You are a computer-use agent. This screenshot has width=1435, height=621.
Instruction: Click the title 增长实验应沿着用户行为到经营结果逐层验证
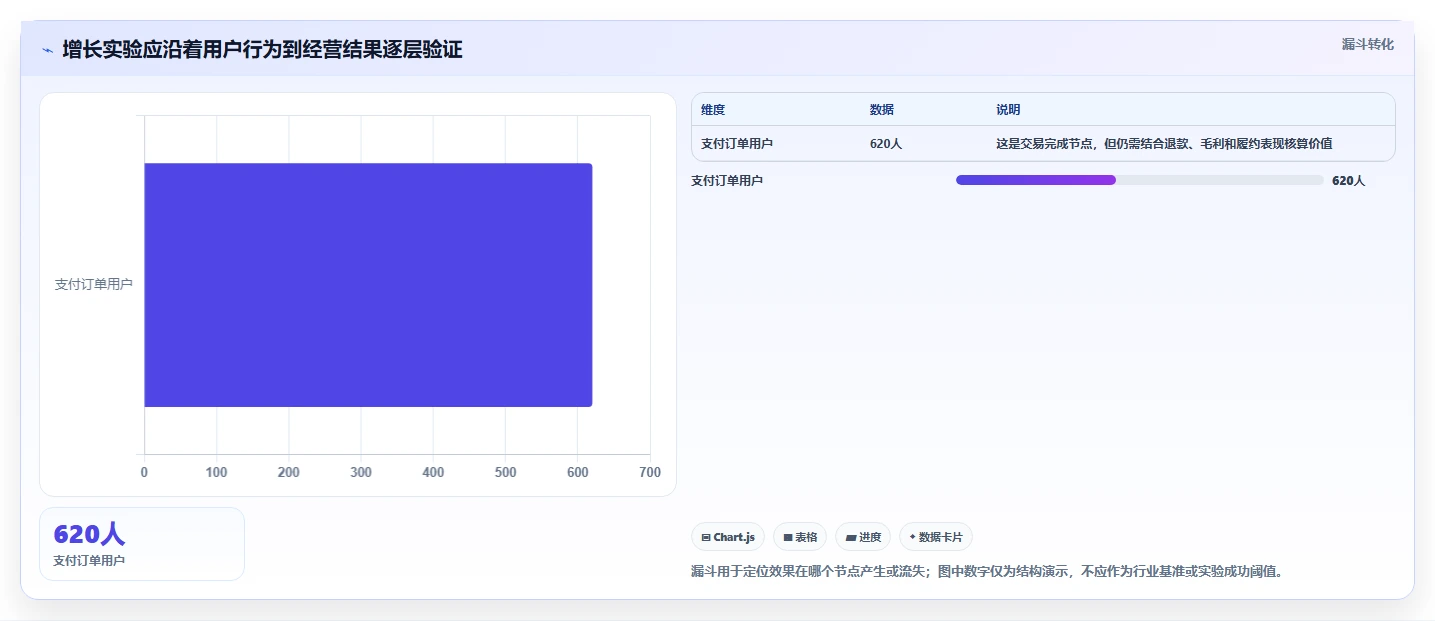click(262, 49)
